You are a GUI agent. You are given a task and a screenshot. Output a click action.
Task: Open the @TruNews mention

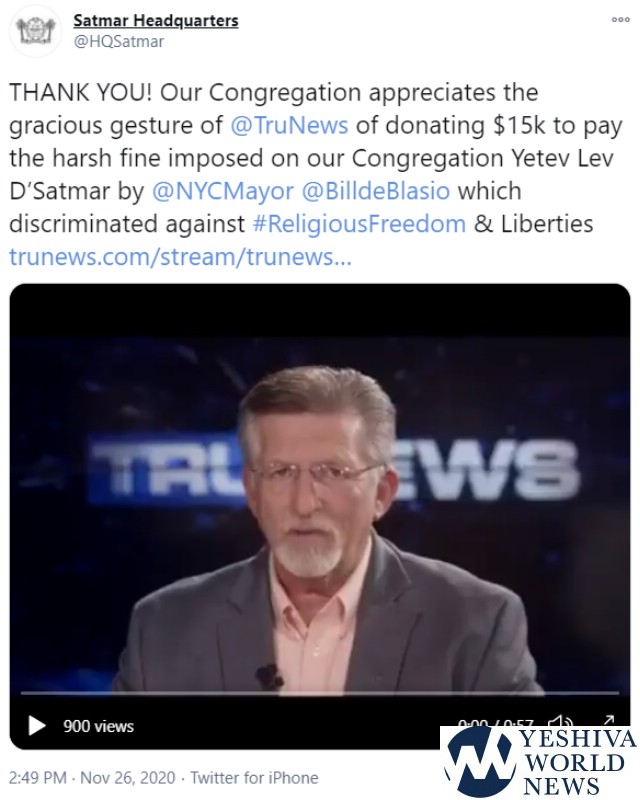pos(289,125)
